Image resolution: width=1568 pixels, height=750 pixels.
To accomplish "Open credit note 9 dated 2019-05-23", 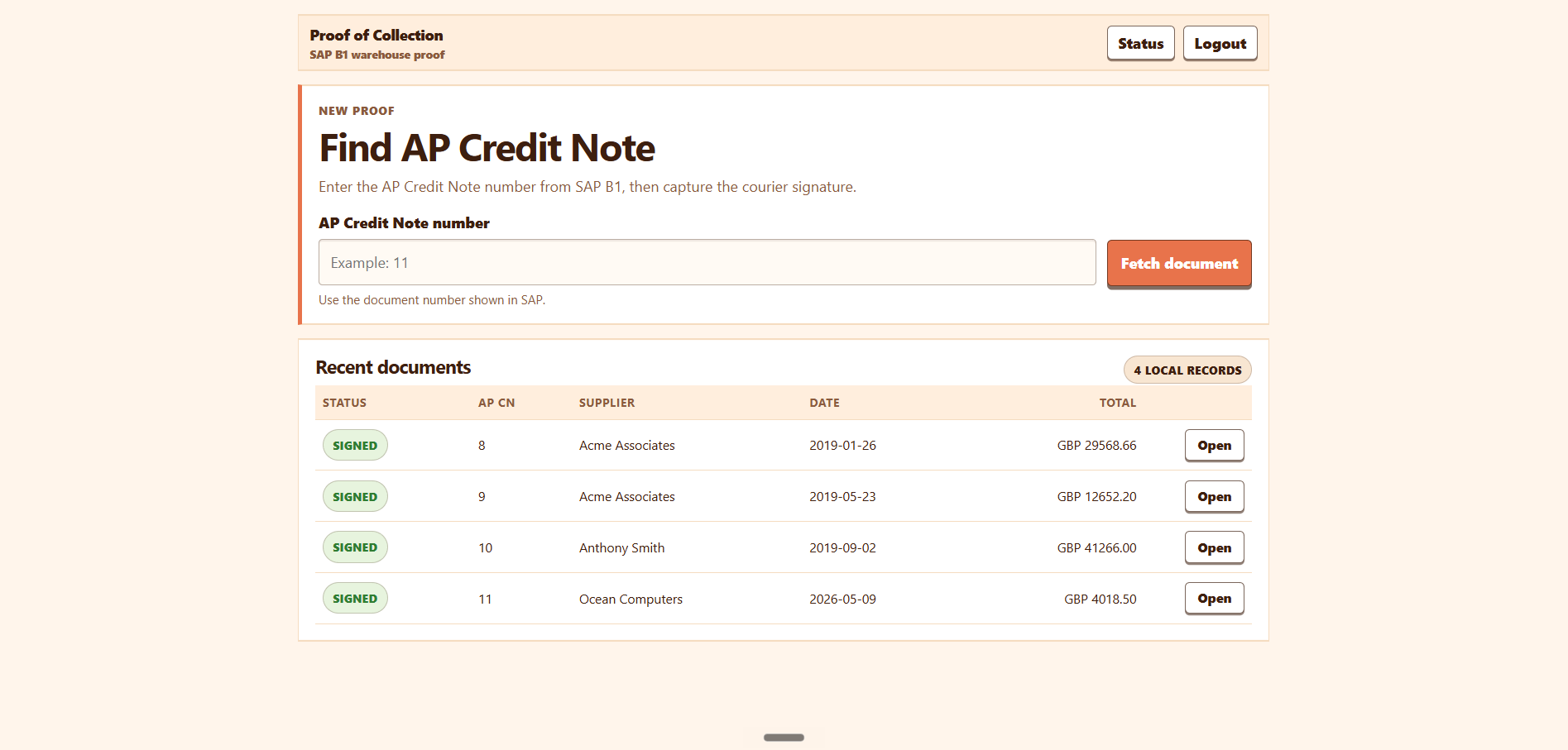I will [x=1214, y=497].
